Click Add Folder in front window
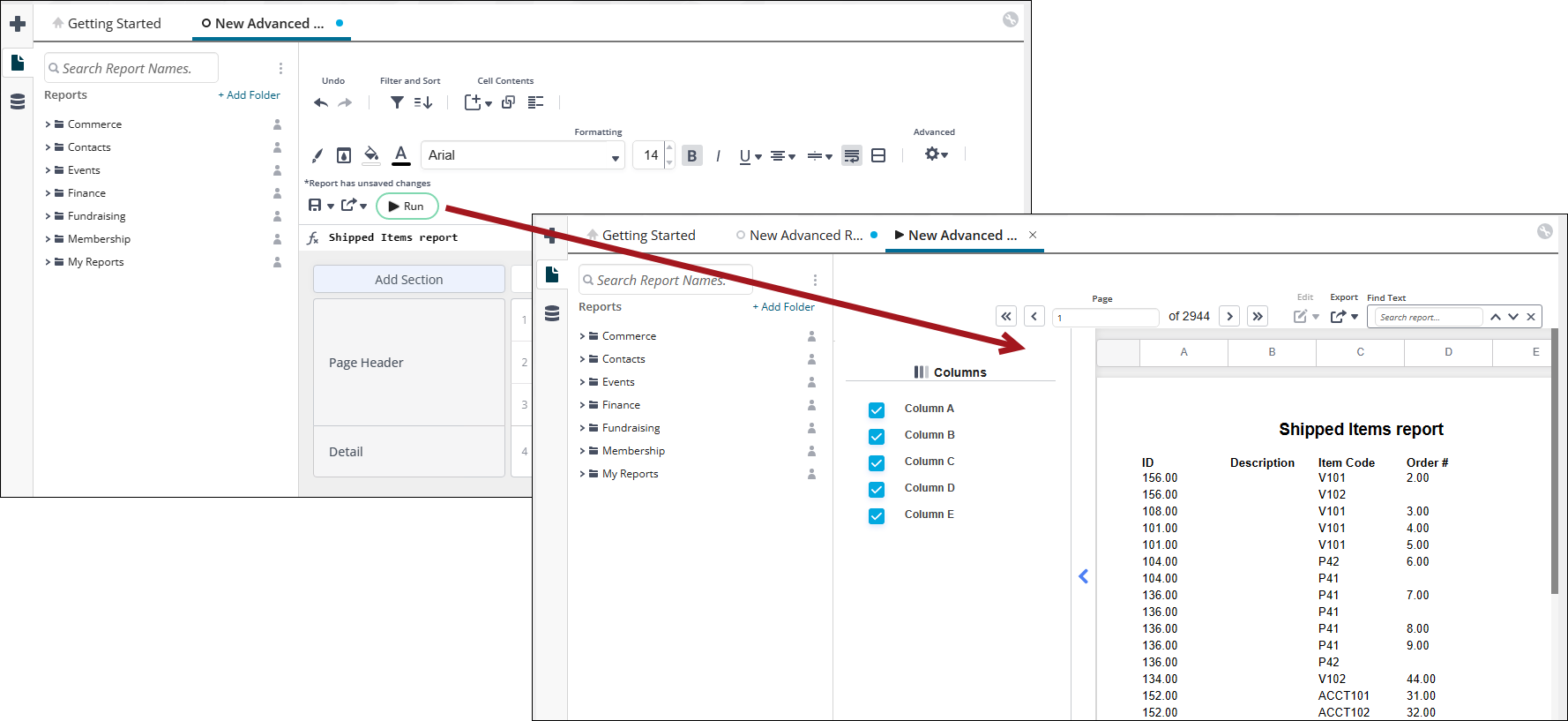 (784, 306)
